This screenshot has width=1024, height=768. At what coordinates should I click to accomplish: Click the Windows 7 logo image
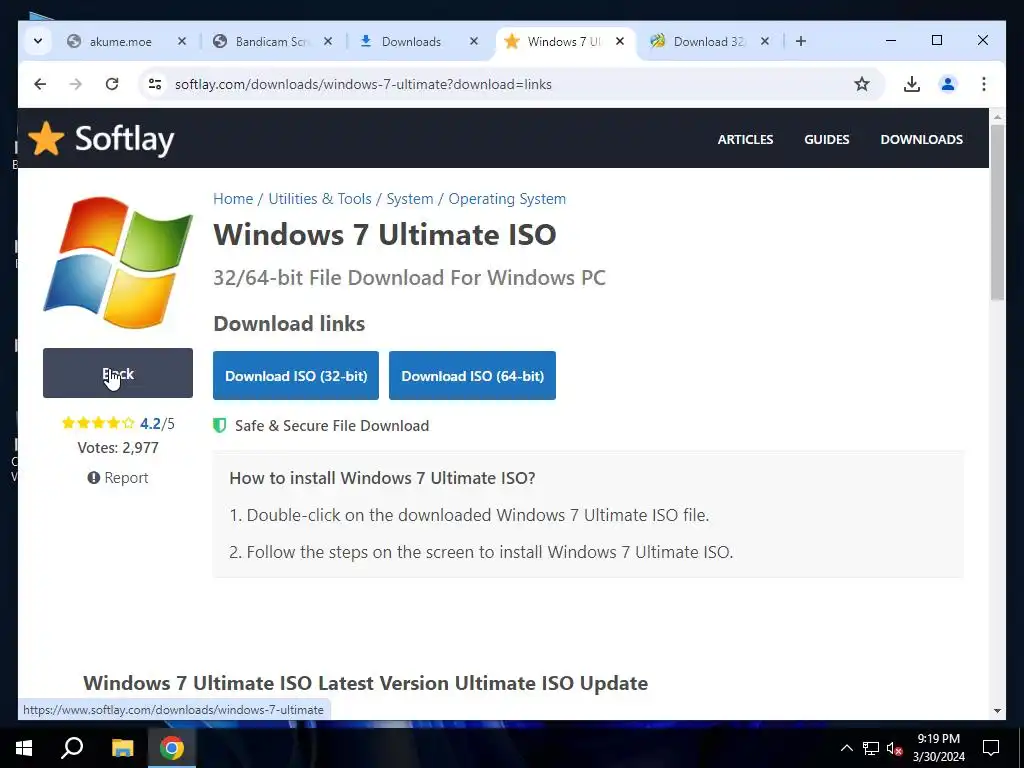[x=118, y=263]
